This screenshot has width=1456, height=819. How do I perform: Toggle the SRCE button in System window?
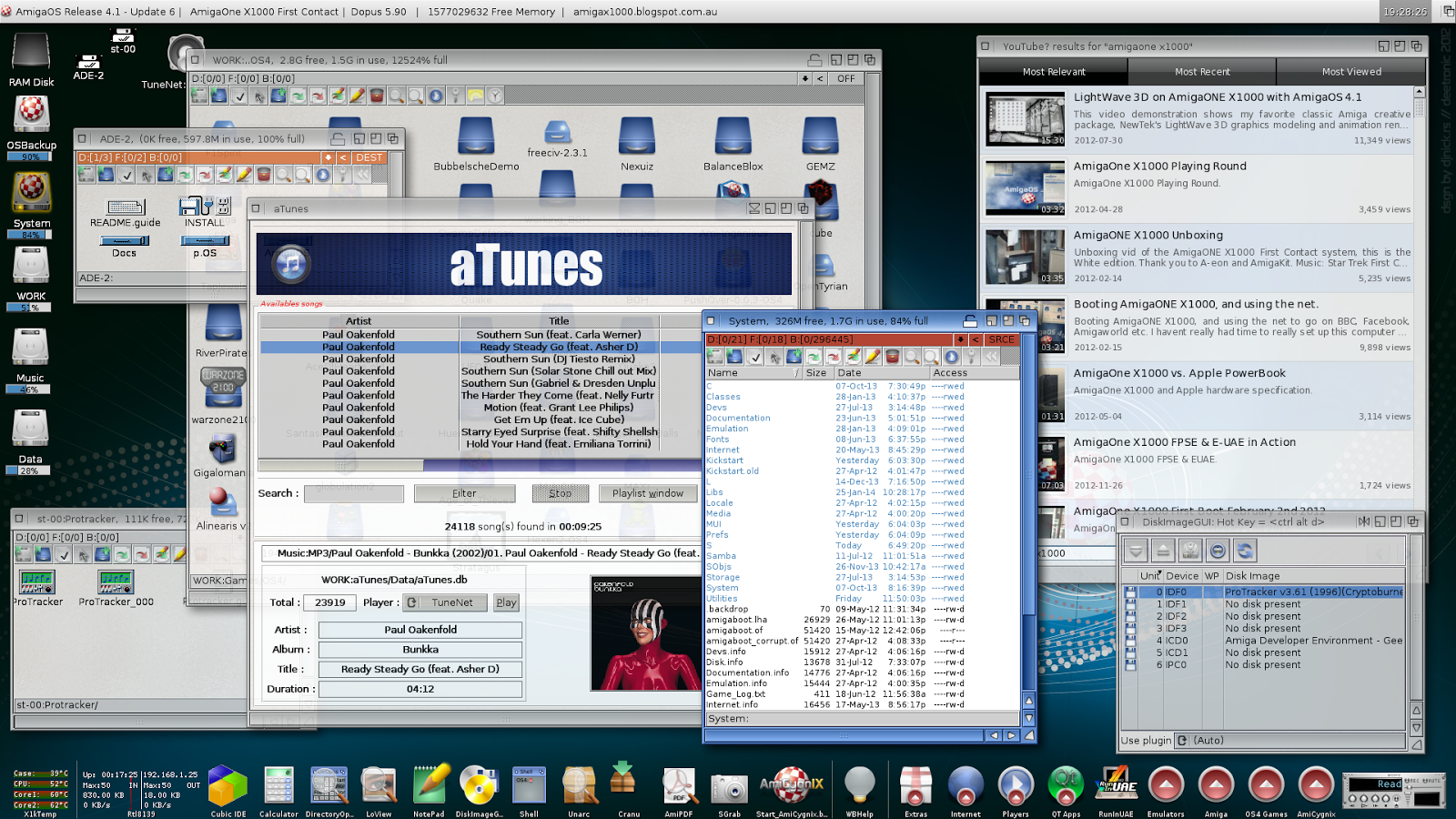point(1001,339)
